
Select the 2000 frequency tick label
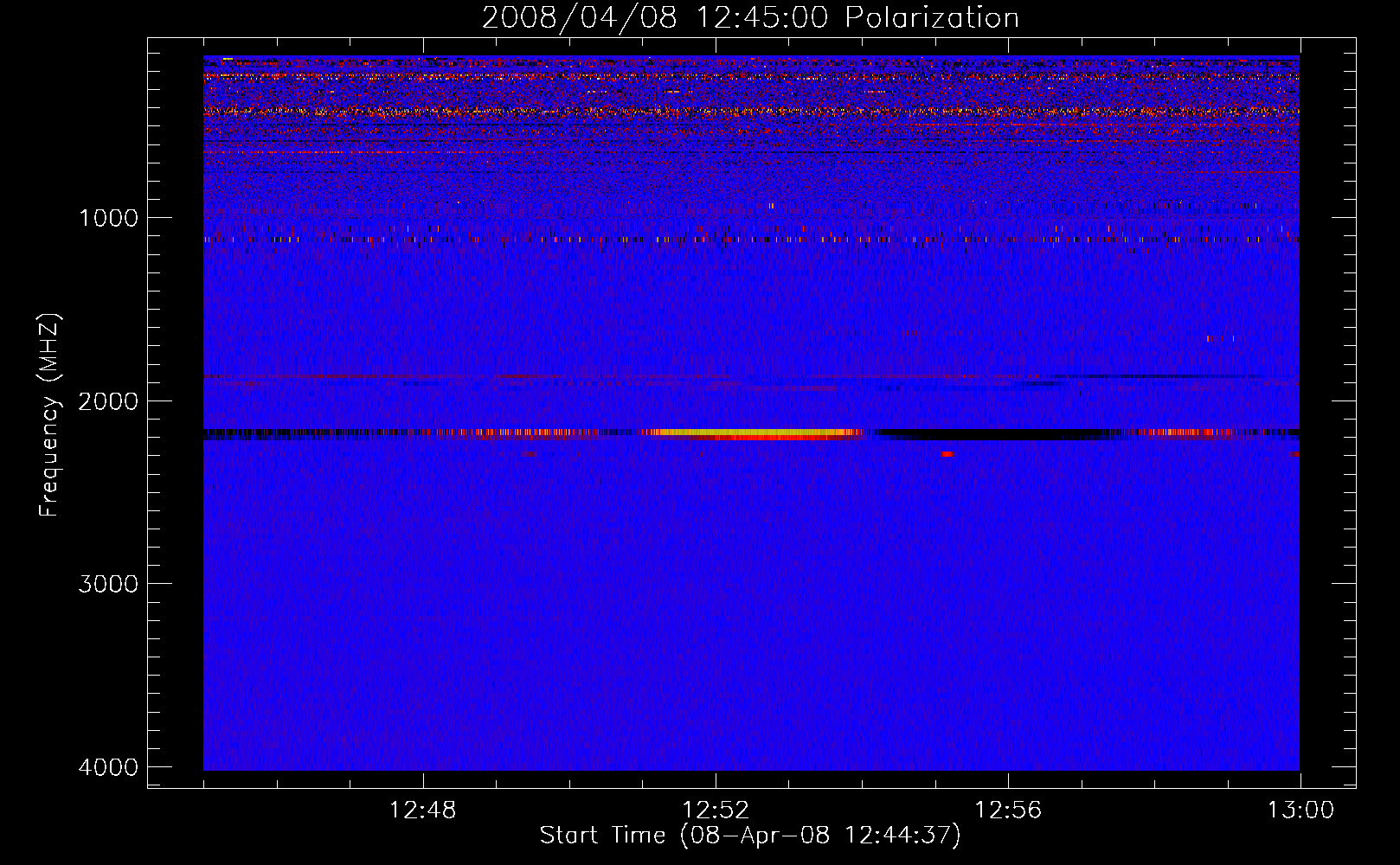coord(108,401)
